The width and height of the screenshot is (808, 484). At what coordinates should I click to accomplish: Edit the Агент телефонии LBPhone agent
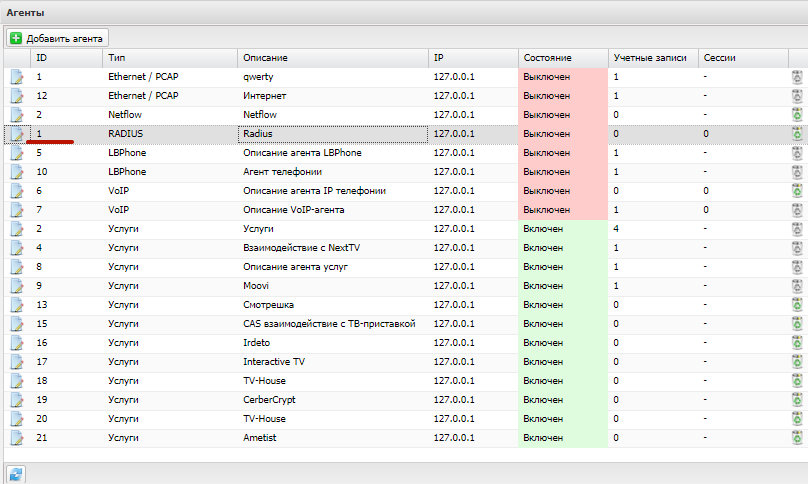coord(17,172)
